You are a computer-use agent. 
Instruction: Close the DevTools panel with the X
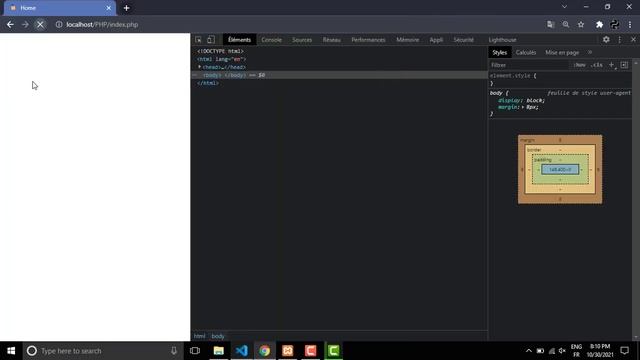(633, 40)
